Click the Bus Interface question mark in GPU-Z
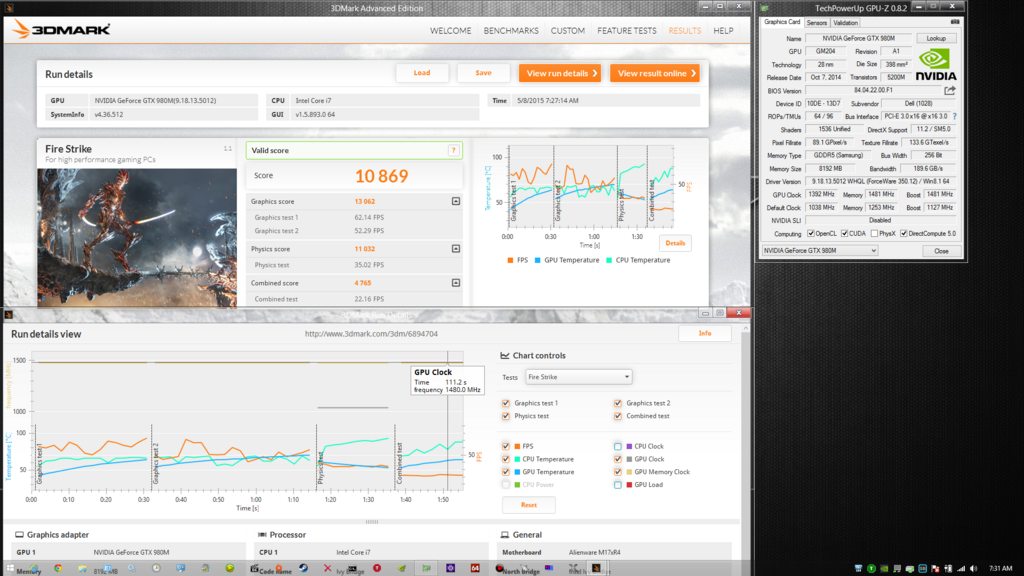Screen dimensions: 1024x576 (955, 116)
